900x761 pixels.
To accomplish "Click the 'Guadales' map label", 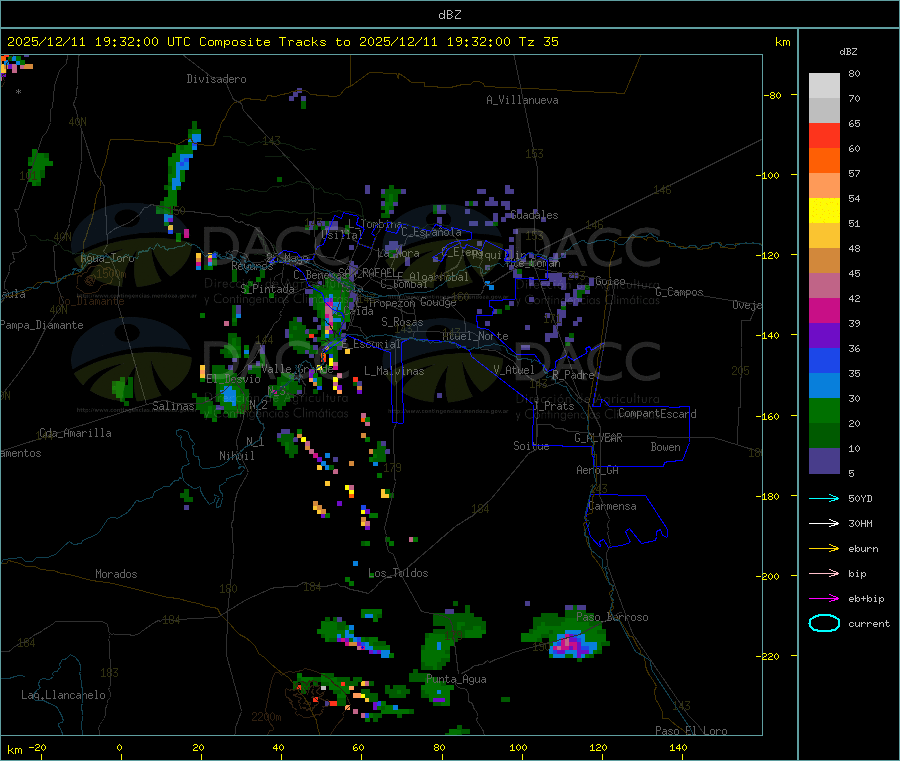I will 534,215.
